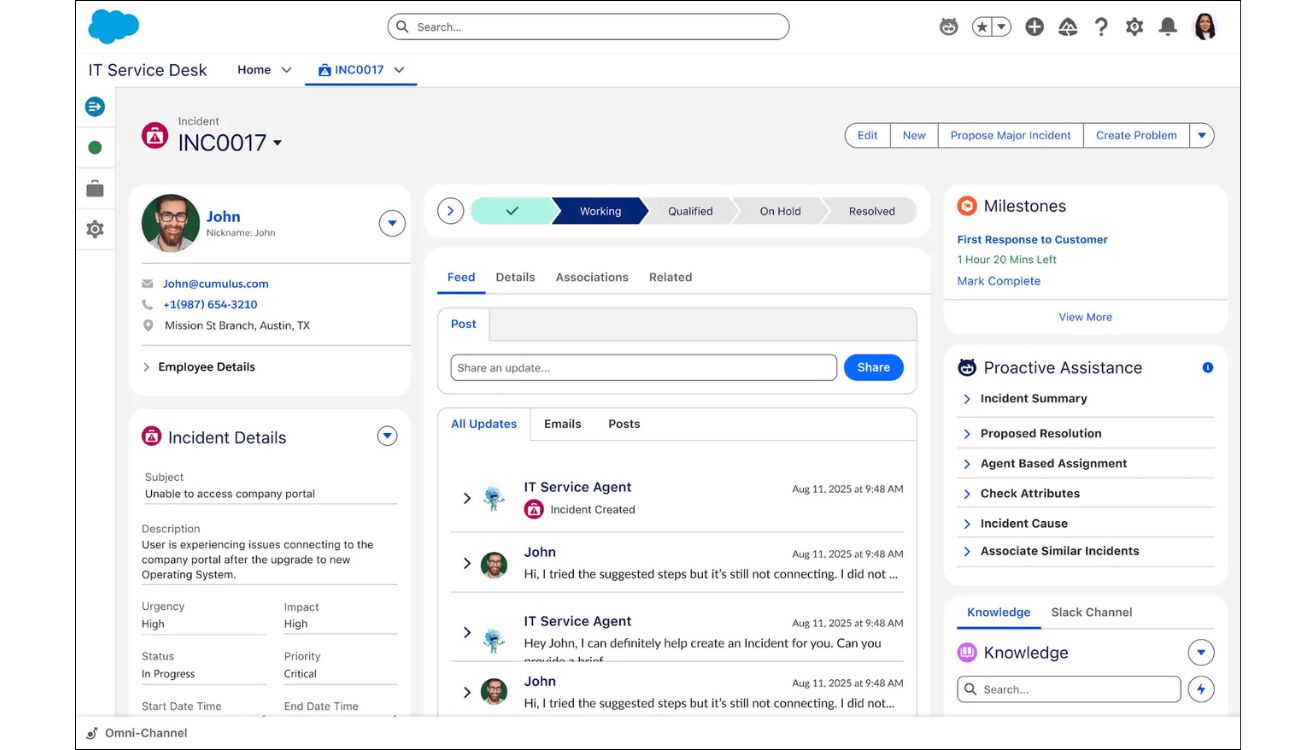Open the global create plus icon
Image resolution: width=1300 pixels, height=750 pixels.
tap(1034, 27)
